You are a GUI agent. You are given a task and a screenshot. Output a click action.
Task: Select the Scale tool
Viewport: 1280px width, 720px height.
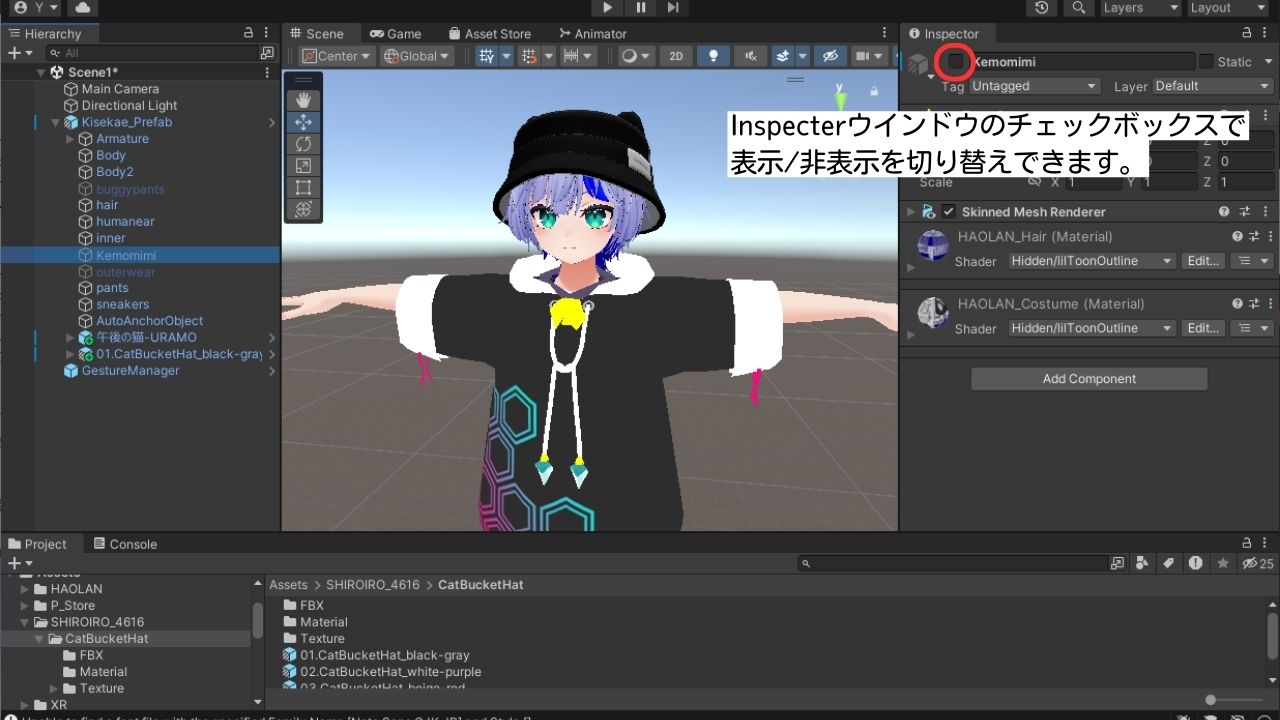click(305, 166)
